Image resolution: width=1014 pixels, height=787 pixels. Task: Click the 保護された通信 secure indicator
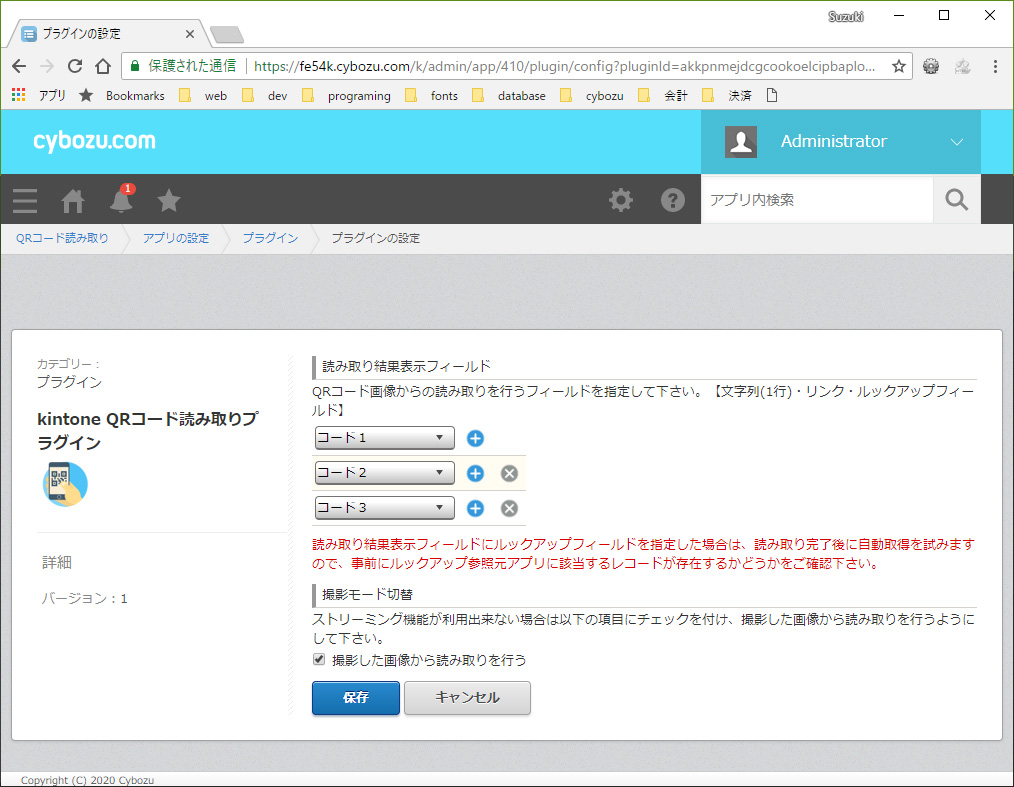pos(184,66)
